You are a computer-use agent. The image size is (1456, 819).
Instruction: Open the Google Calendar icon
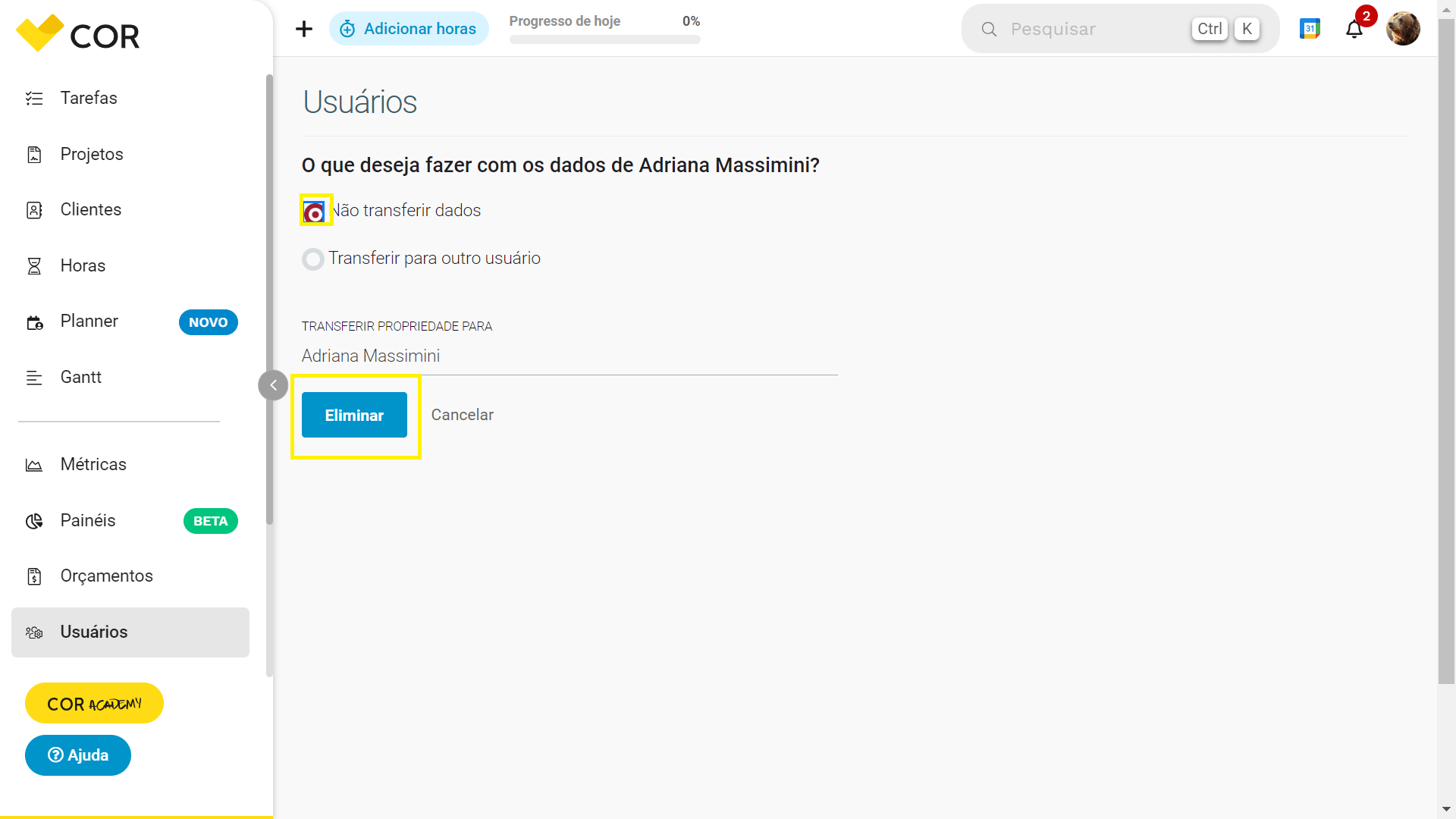1310,29
